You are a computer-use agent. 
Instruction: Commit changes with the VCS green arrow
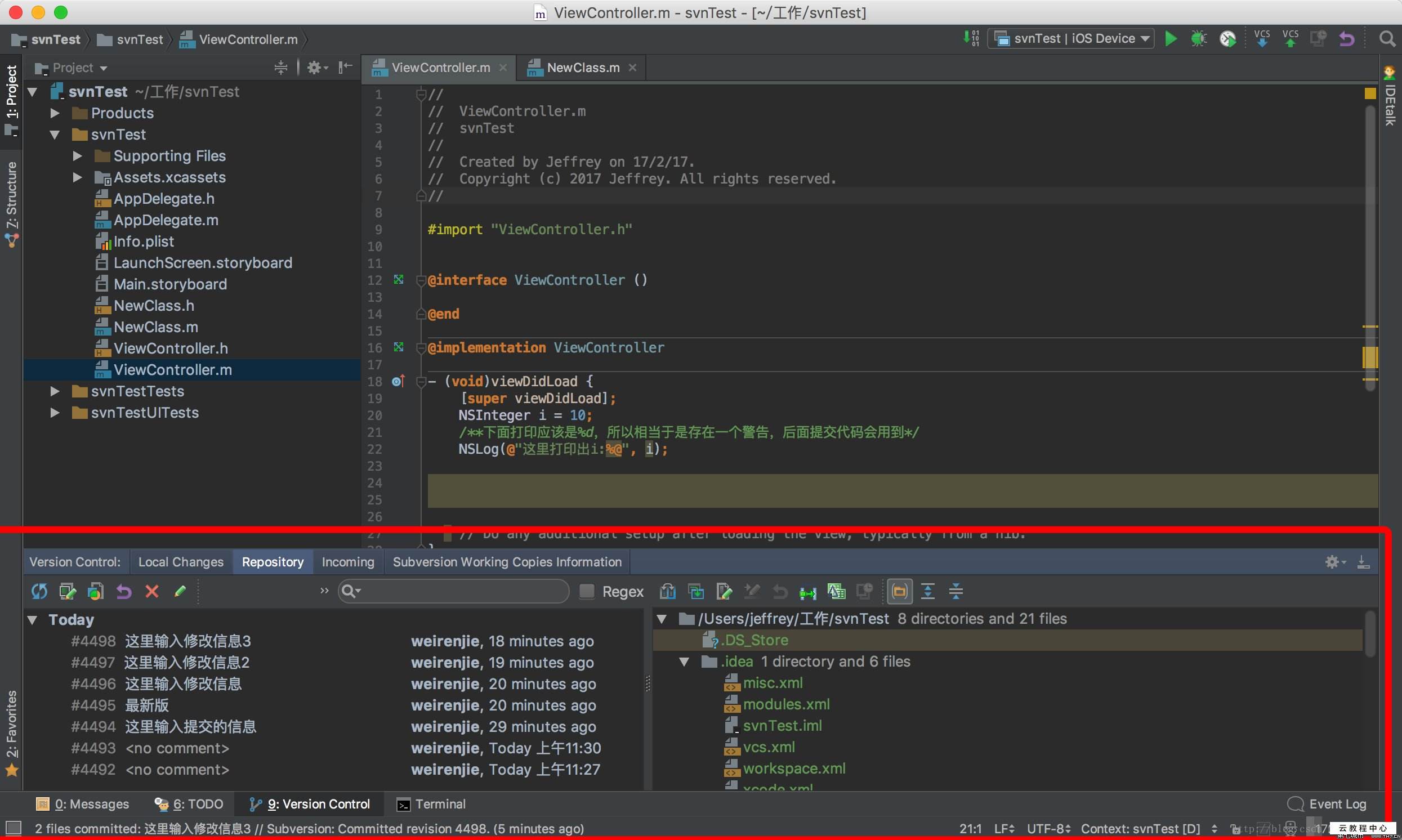click(1290, 38)
